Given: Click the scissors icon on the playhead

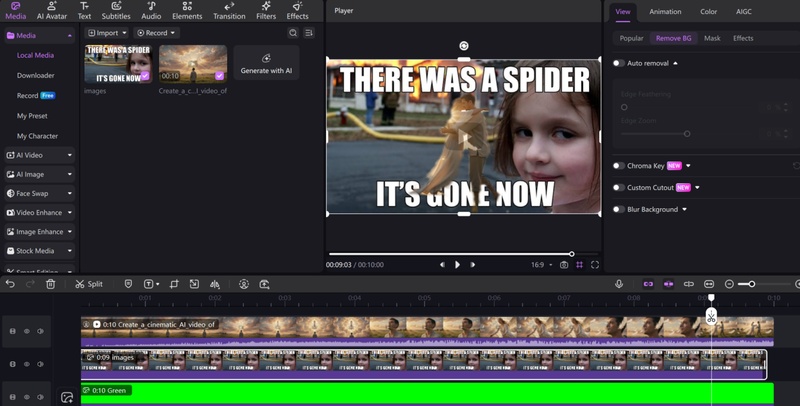Looking at the screenshot, I should point(711,316).
